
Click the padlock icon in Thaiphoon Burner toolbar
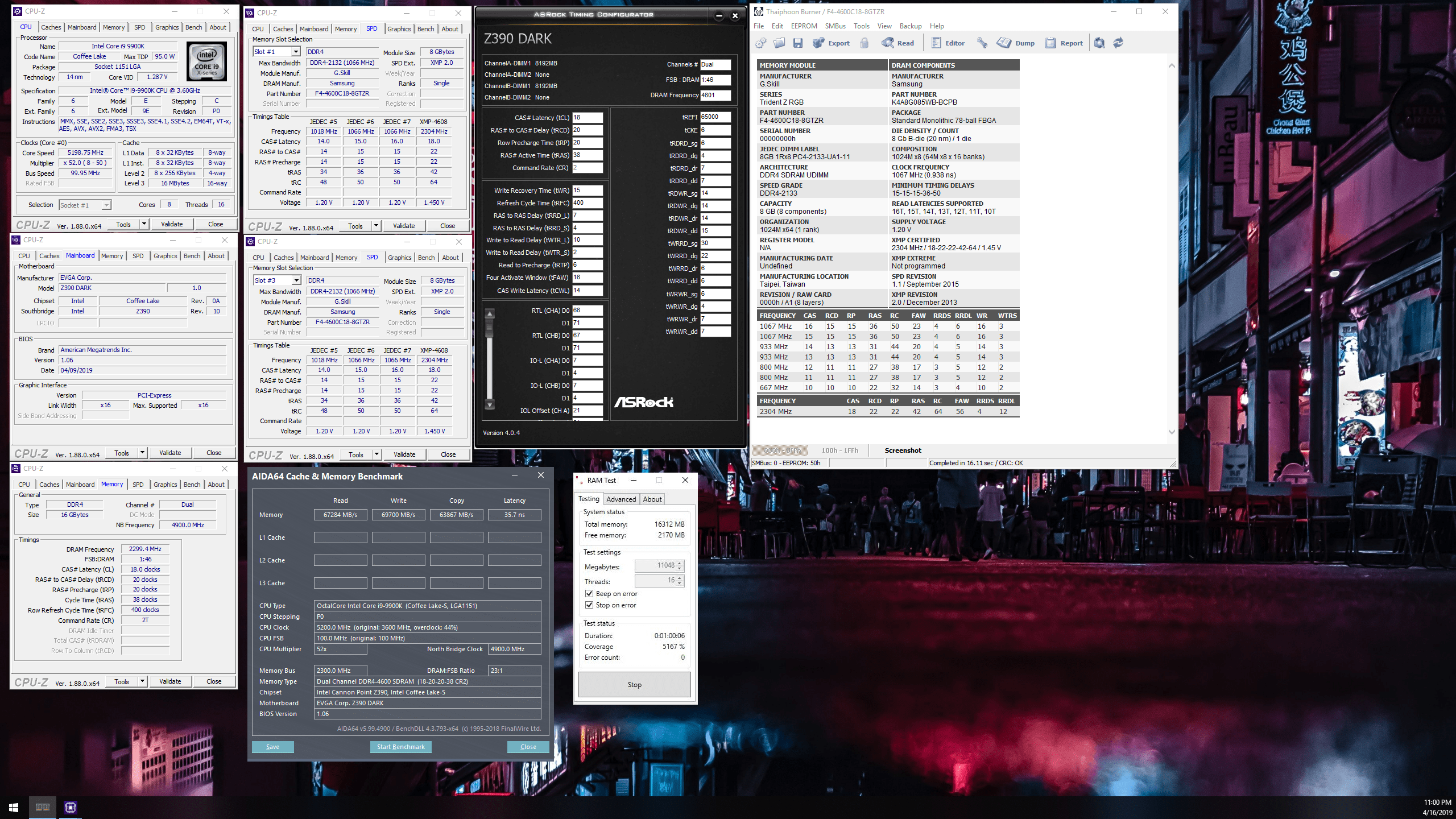(x=864, y=43)
